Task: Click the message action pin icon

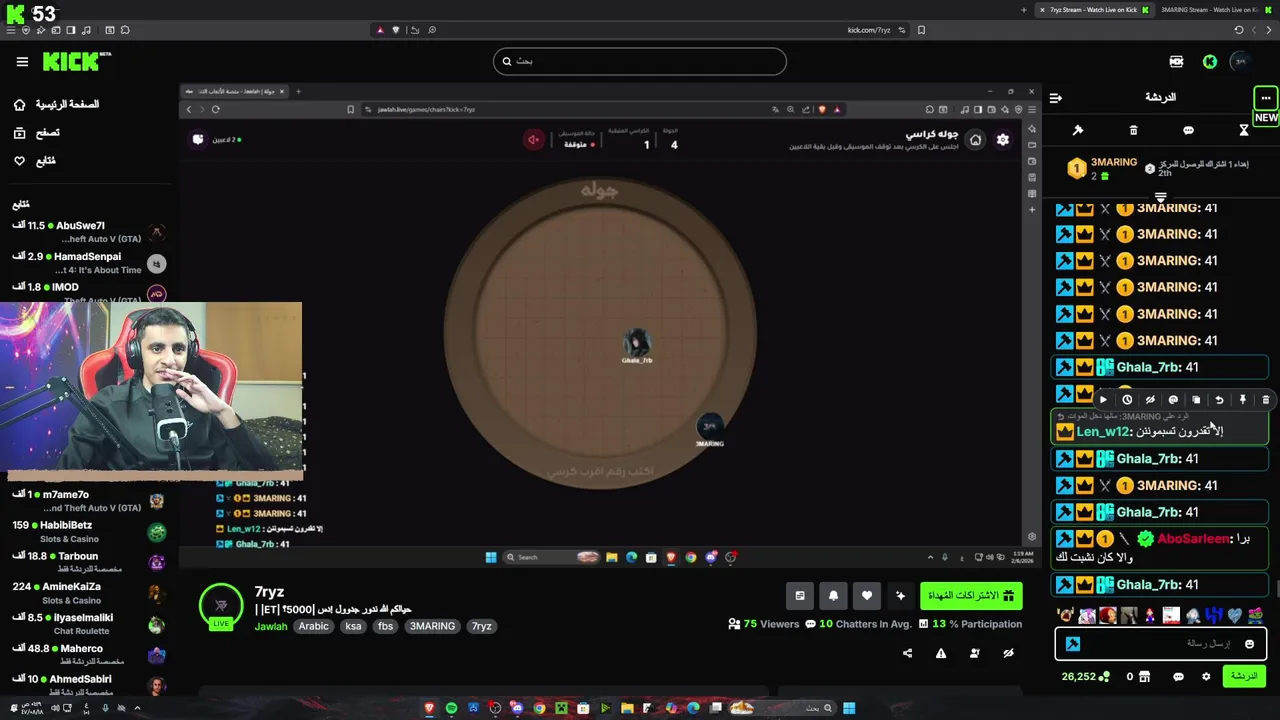Action: (x=1243, y=400)
